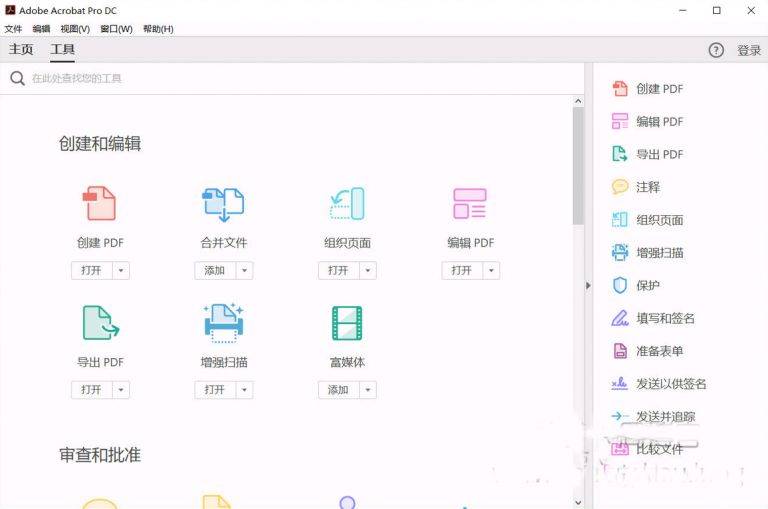Select 组织页面 icon in right sidebar
The height and width of the screenshot is (509, 768).
point(620,219)
